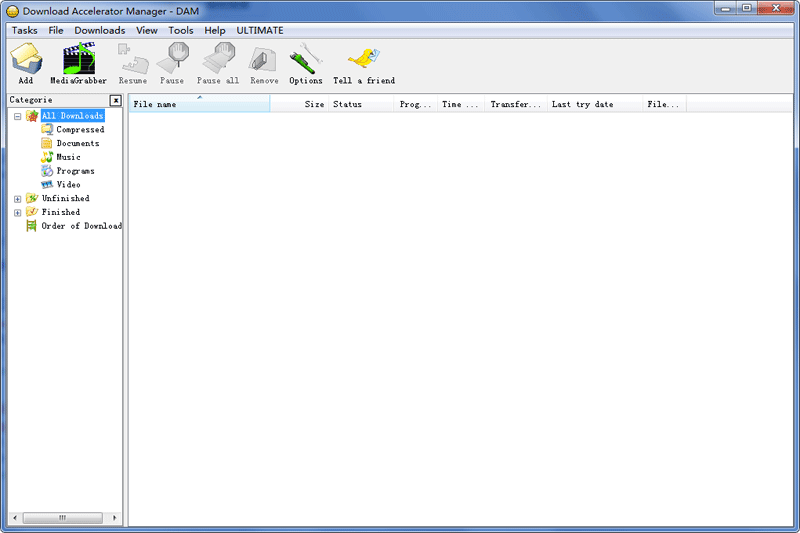Open the File menu
The width and height of the screenshot is (800, 533).
click(x=56, y=31)
